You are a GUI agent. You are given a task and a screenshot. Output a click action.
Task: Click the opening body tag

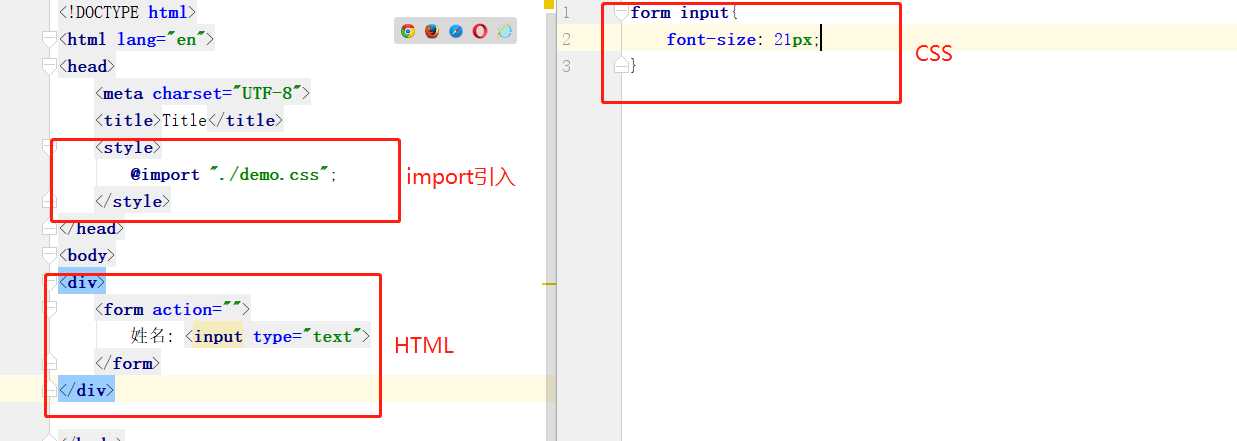[88, 256]
